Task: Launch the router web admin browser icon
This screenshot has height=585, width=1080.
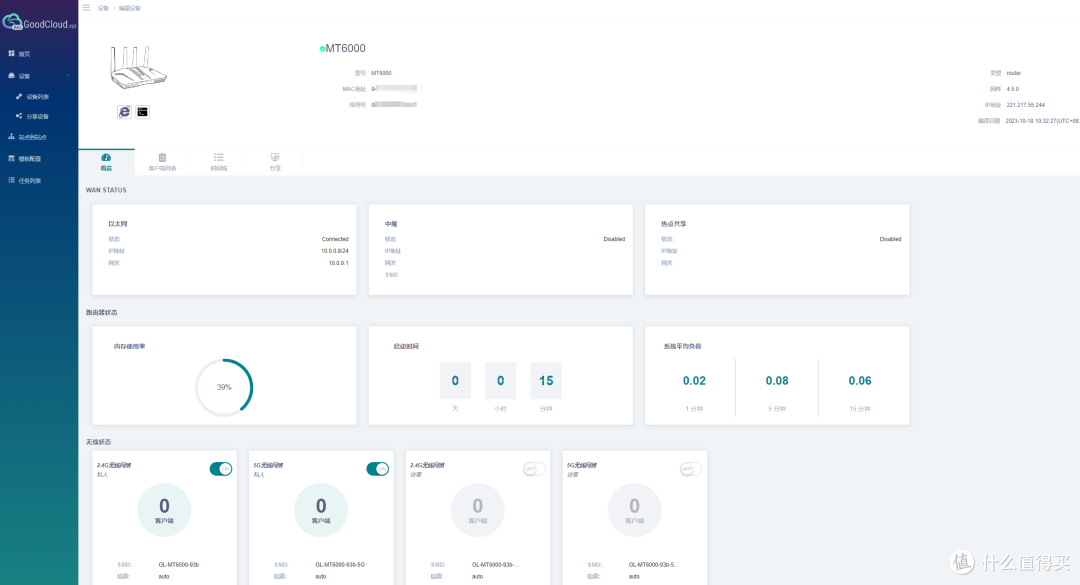Action: coord(124,112)
